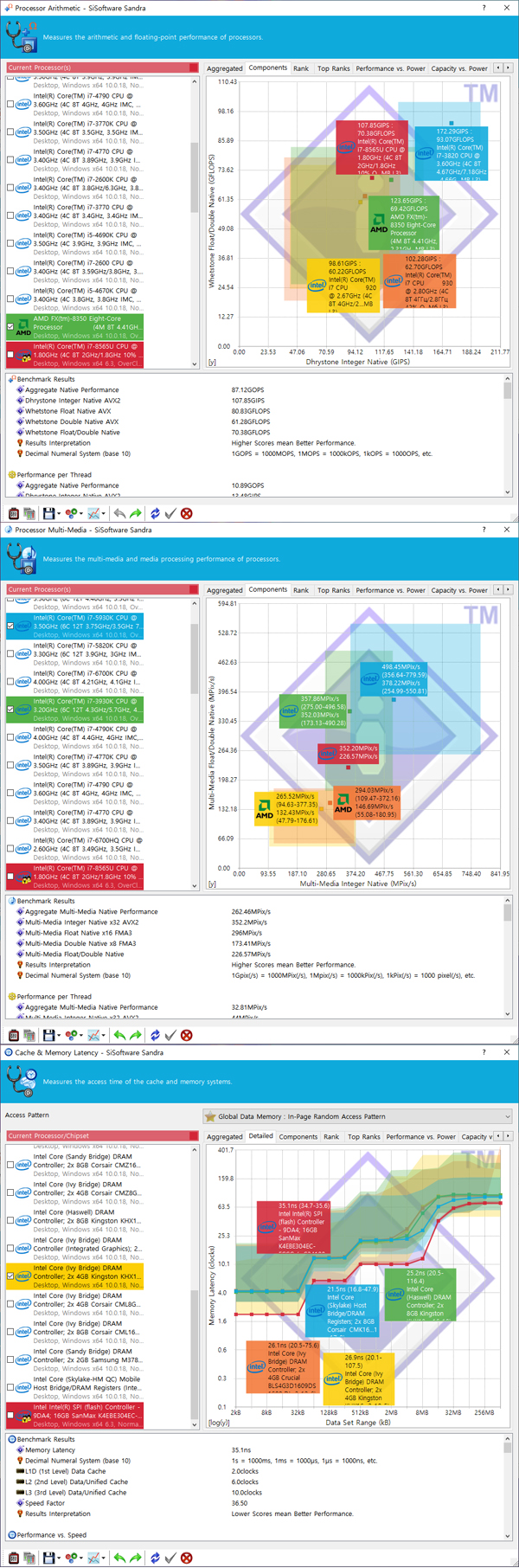Check the i7-6700K CPU in Multi-Media list

tap(10, 681)
